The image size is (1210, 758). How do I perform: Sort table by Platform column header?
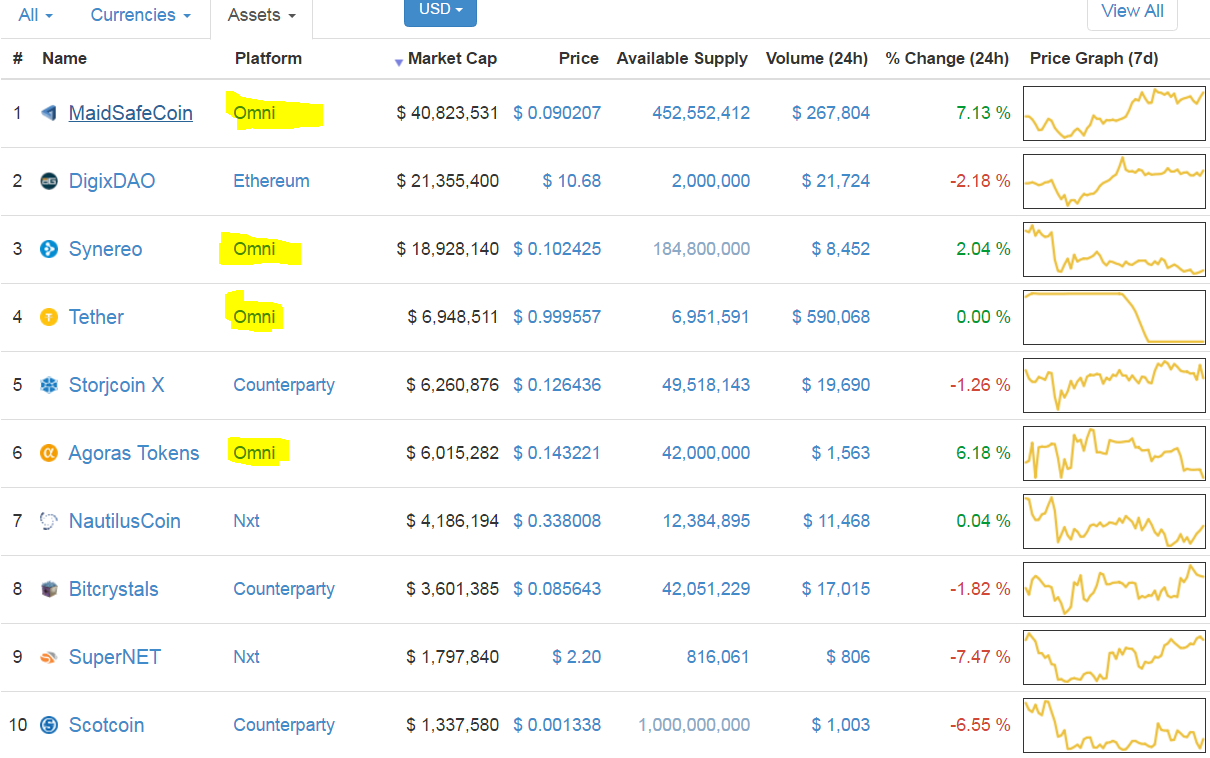tap(268, 58)
